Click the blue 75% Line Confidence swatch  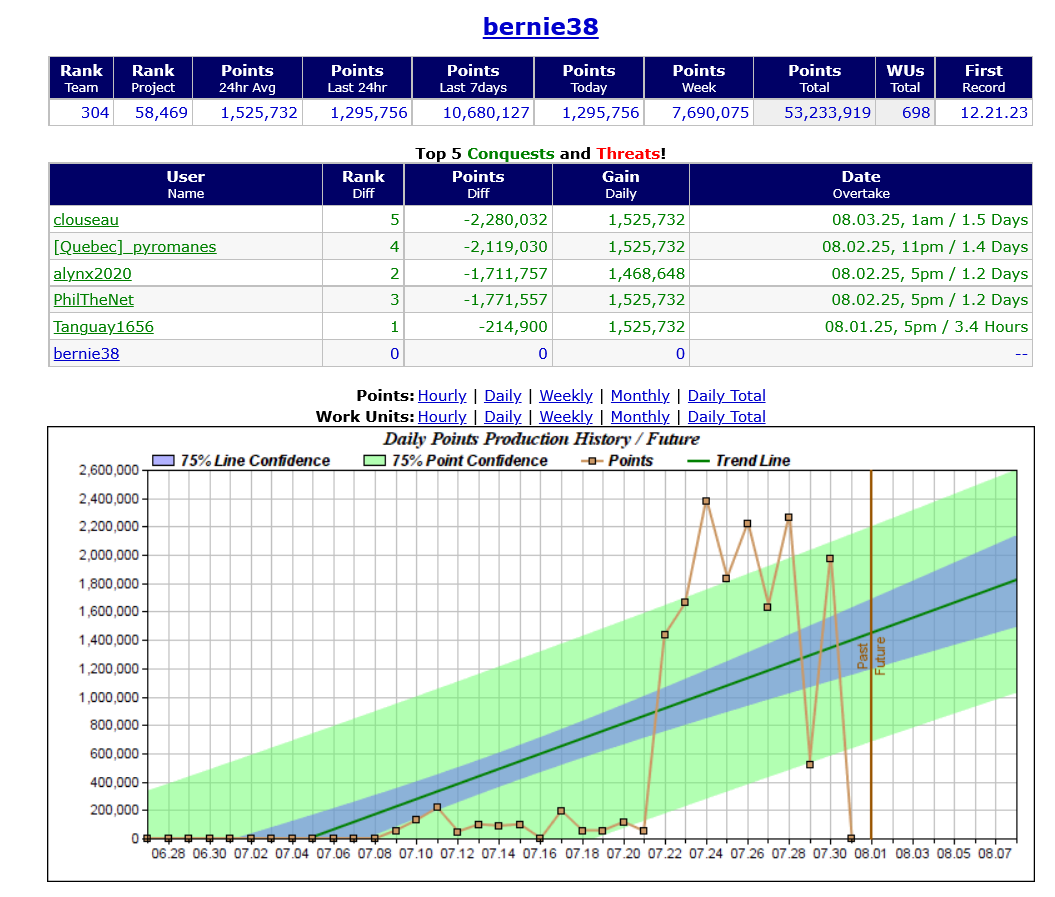click(163, 461)
